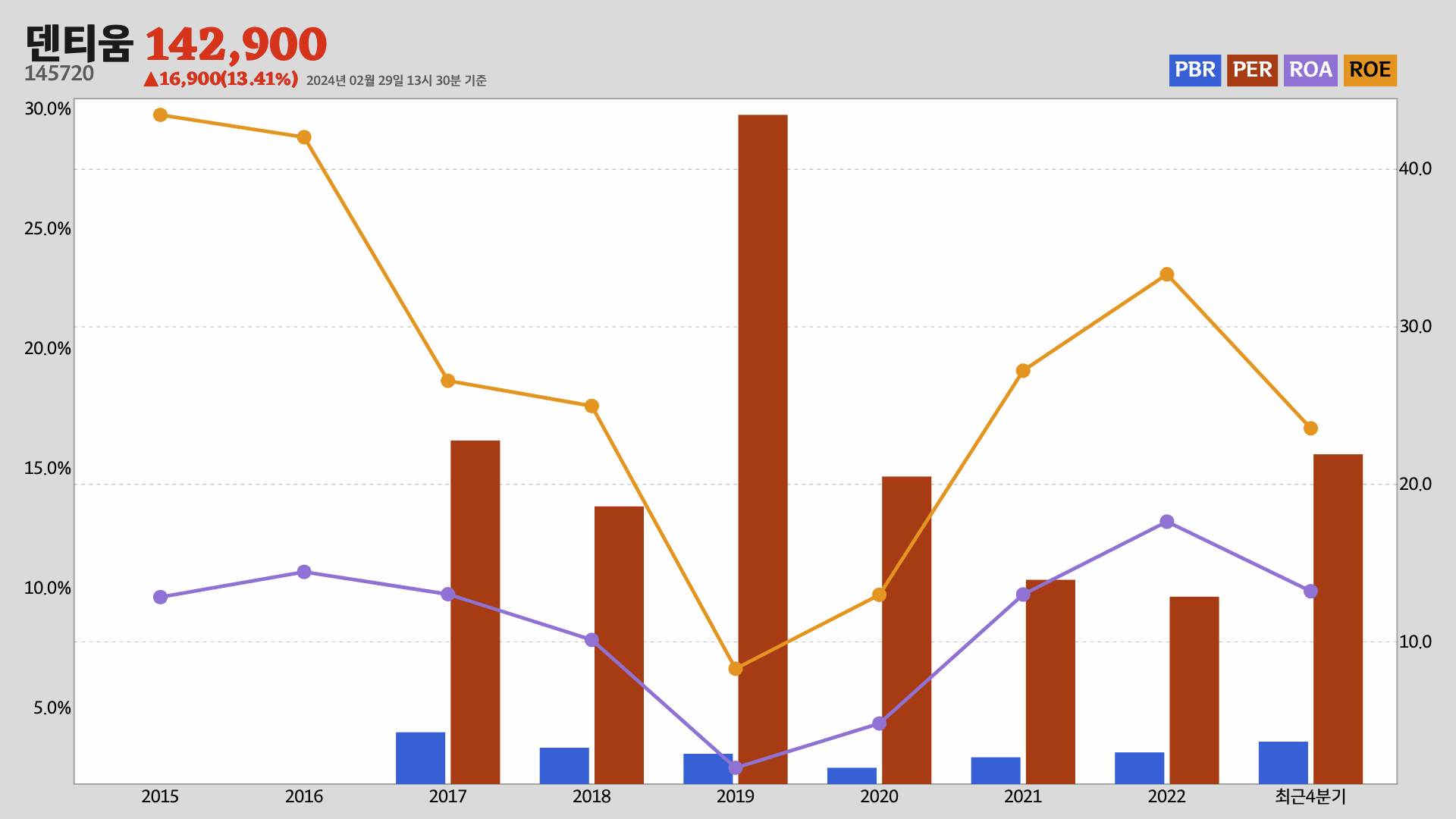Viewport: 1456px width, 819px height.
Task: Click the 2017 ROE data point
Action: [448, 381]
